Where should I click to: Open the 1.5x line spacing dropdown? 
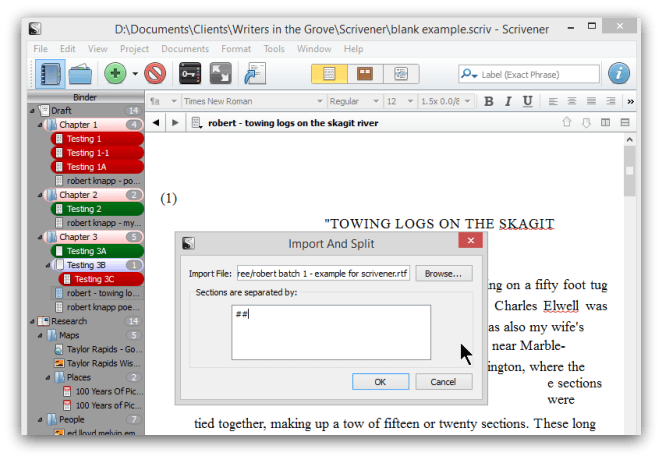(445, 101)
